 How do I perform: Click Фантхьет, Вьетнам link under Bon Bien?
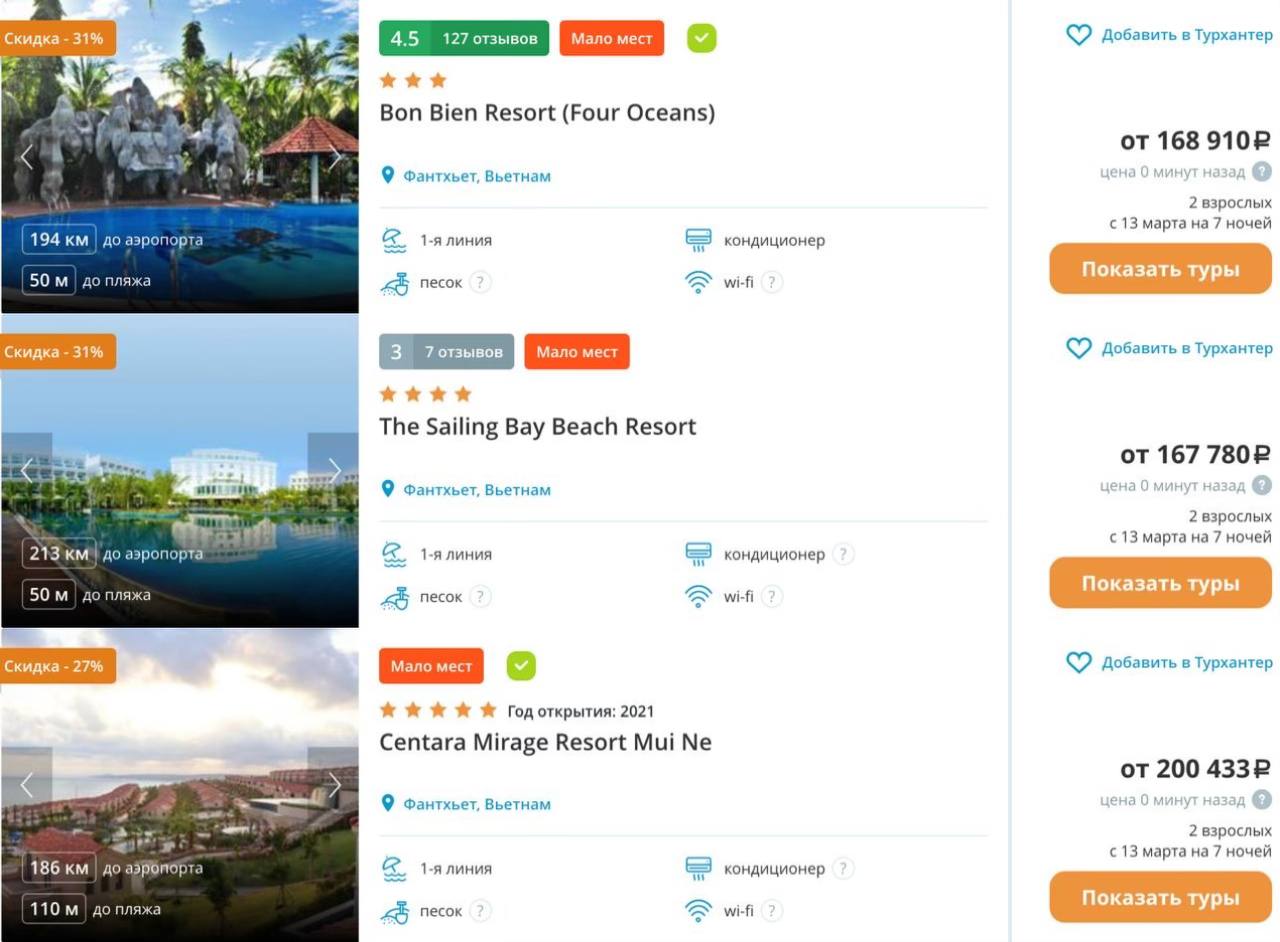click(x=476, y=176)
